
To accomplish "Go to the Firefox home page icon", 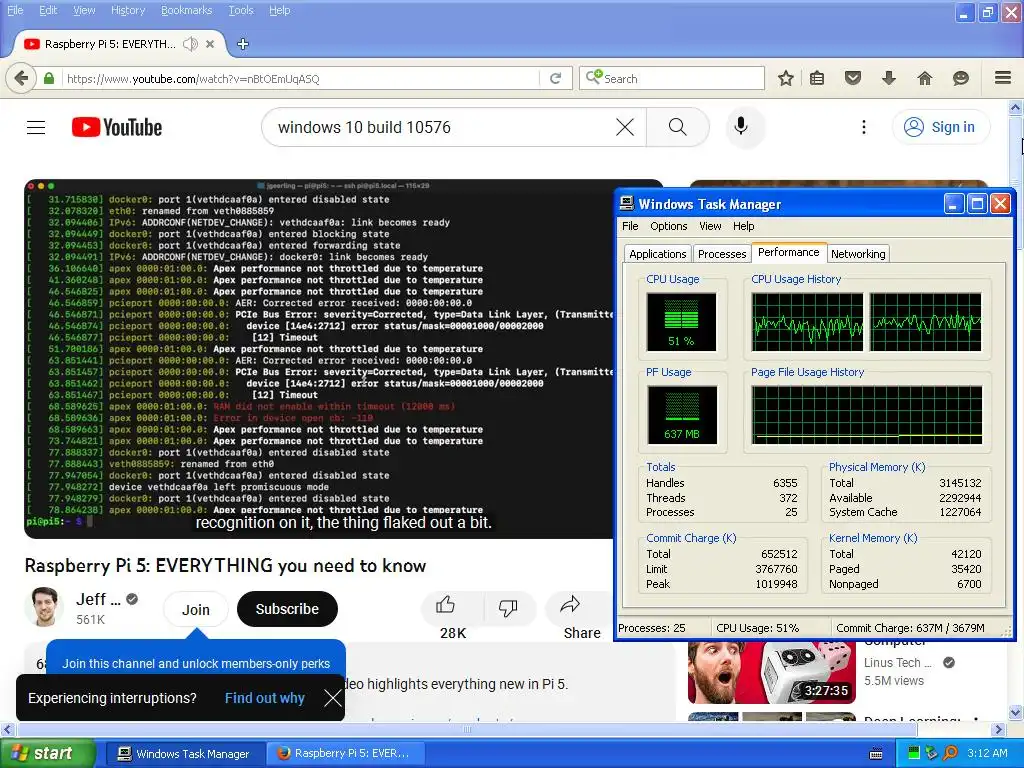I will tap(925, 78).
